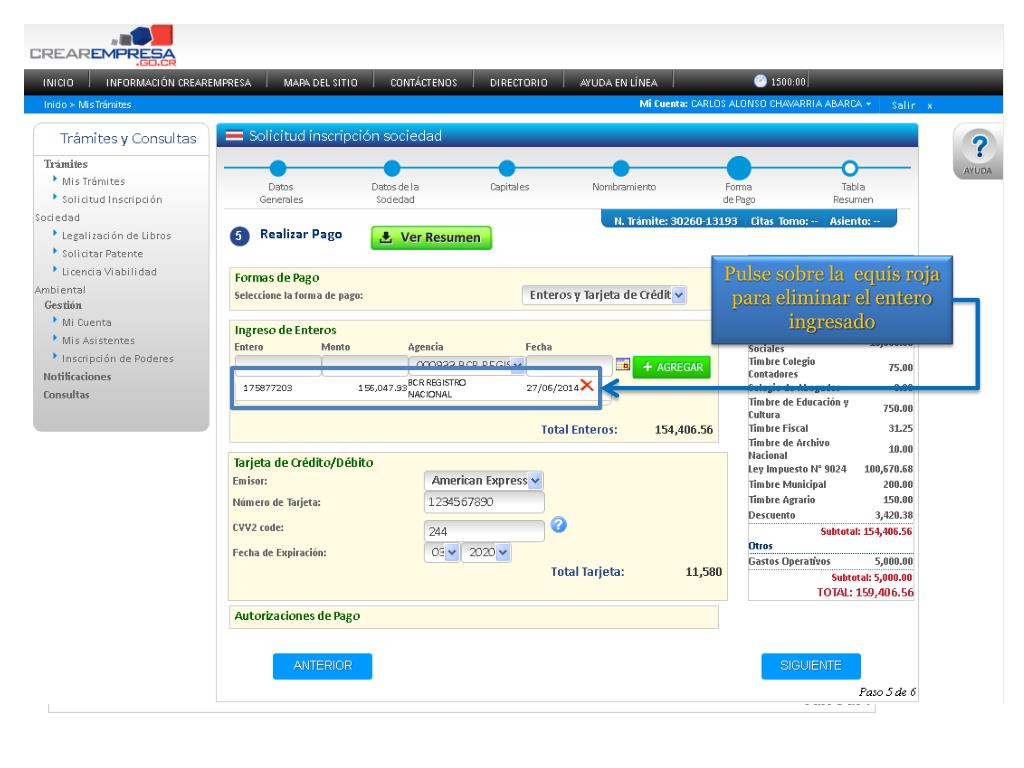Open the forma de pago dropdown

tap(604, 295)
